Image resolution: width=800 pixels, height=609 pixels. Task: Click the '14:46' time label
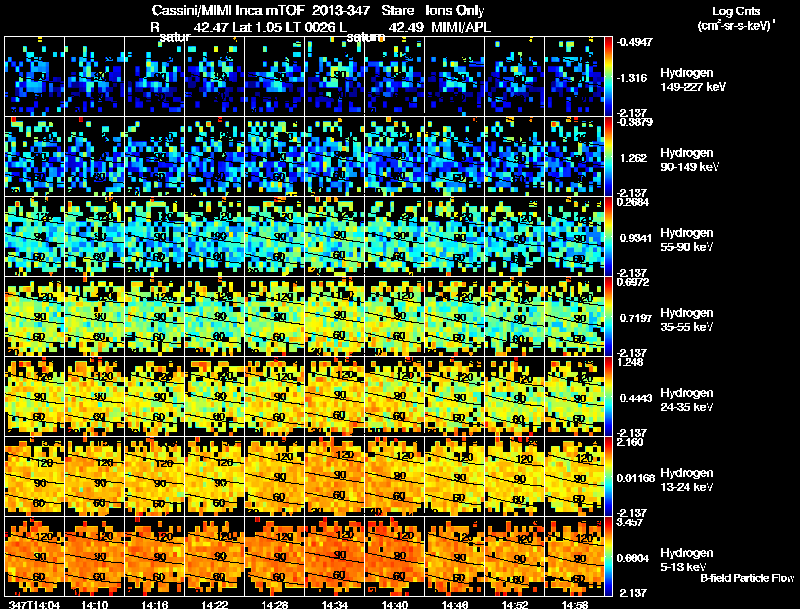coord(455,604)
